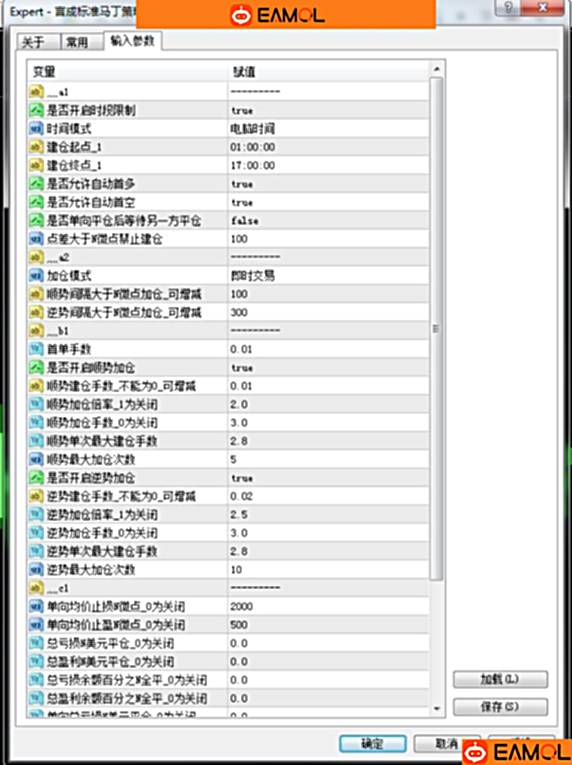Toggle false value of 是否单向平仓后等待另一方平仓
The height and width of the screenshot is (765, 572).
328,221
